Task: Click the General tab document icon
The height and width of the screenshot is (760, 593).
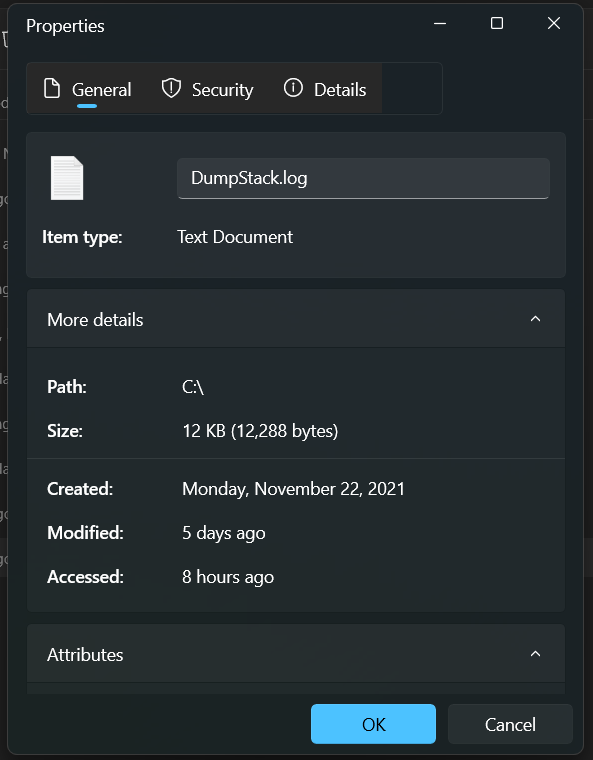Action: click(52, 89)
